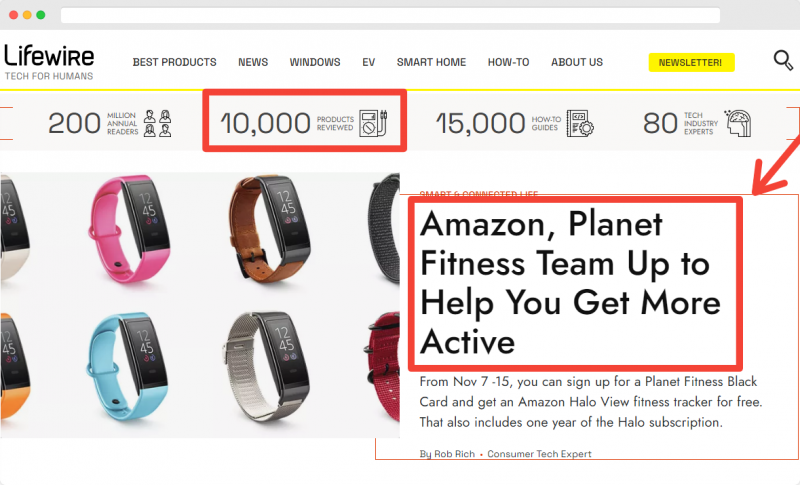Open the Amazon, Planet Fitness article headline
Screen dimensions: 800x485
[x=570, y=283]
